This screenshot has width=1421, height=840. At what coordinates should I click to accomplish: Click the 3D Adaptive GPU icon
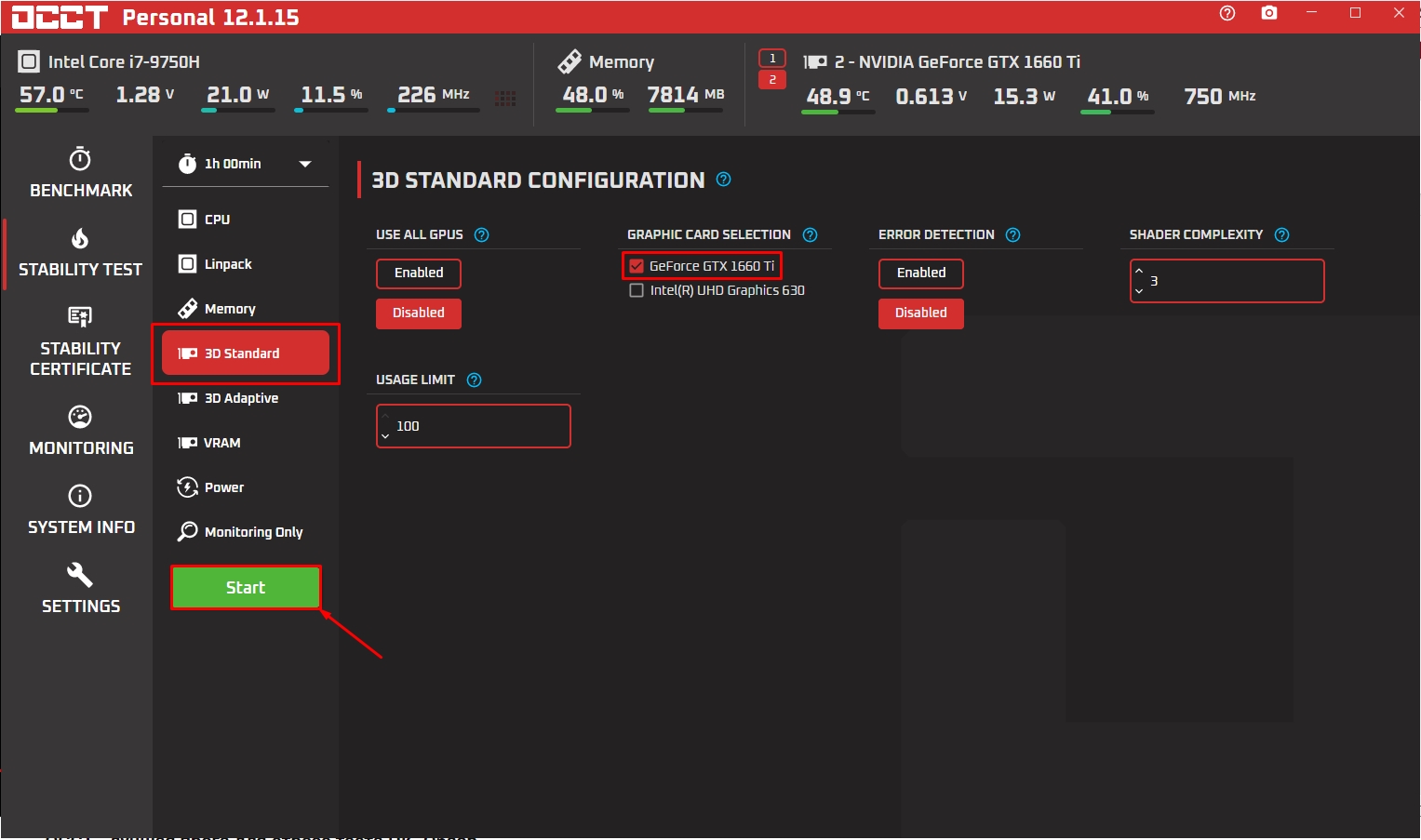coord(187,397)
